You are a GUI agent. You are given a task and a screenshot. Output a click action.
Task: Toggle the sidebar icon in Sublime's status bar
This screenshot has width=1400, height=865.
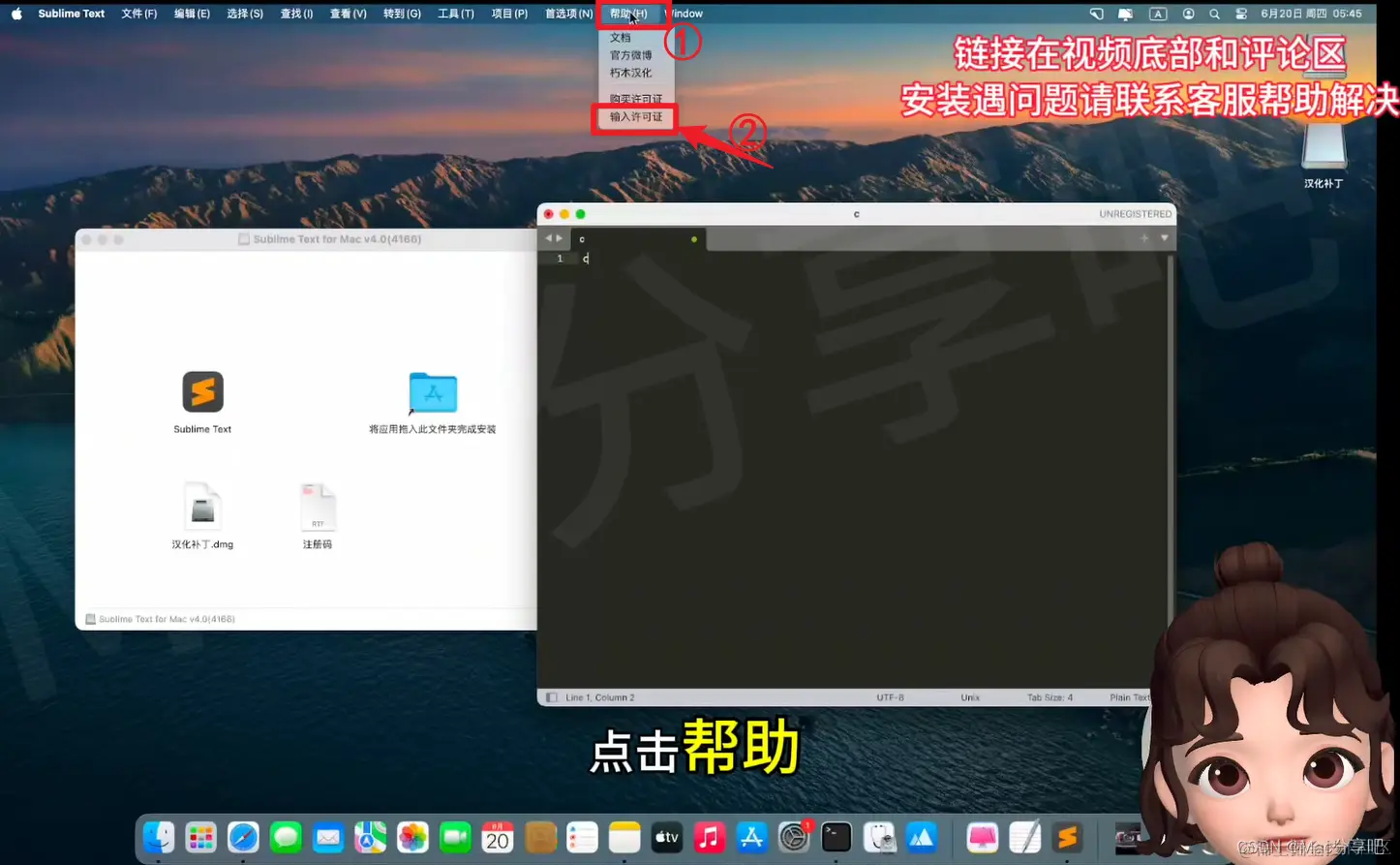552,696
